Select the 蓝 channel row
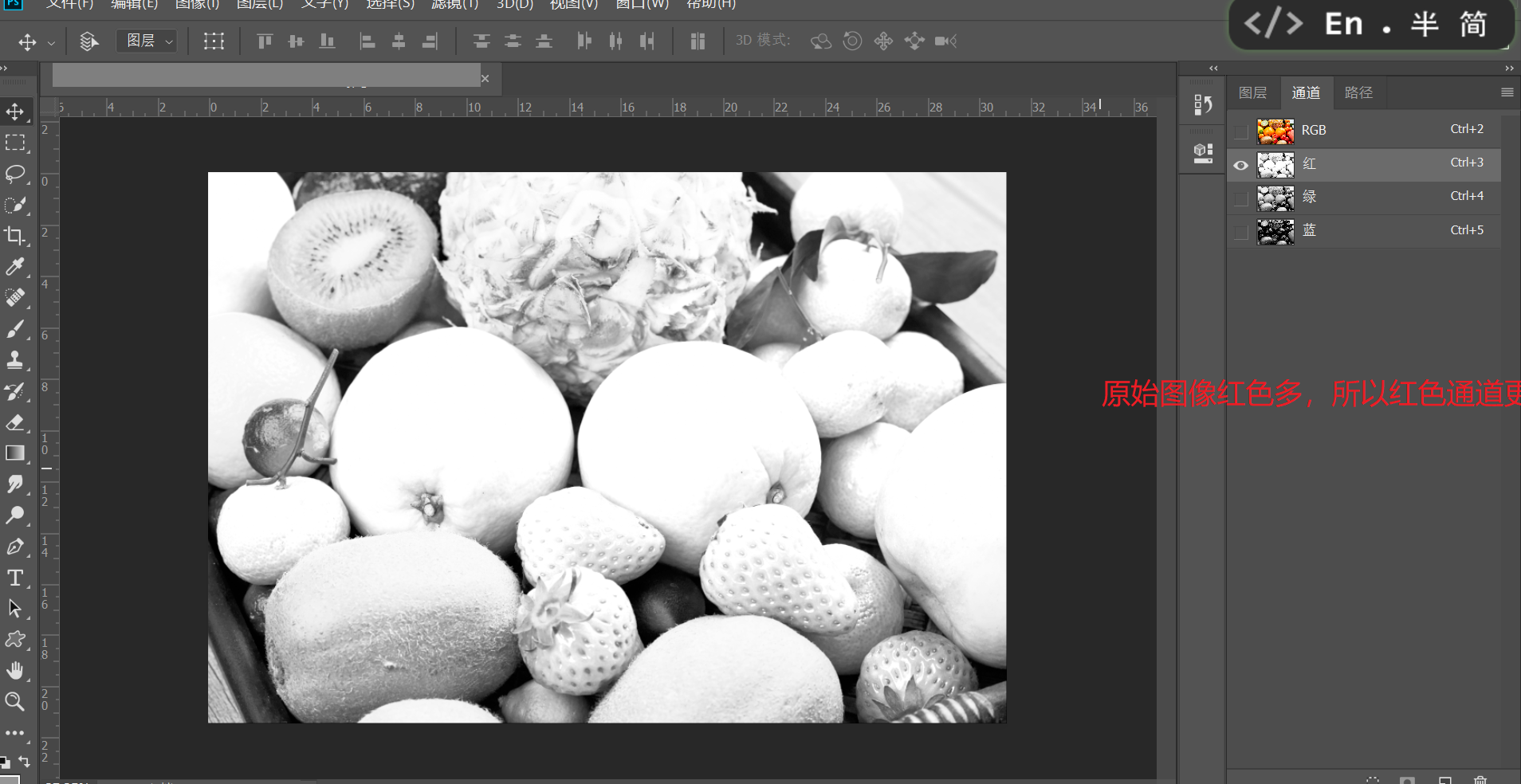Screen dimensions: 1521x784 (x=1363, y=231)
